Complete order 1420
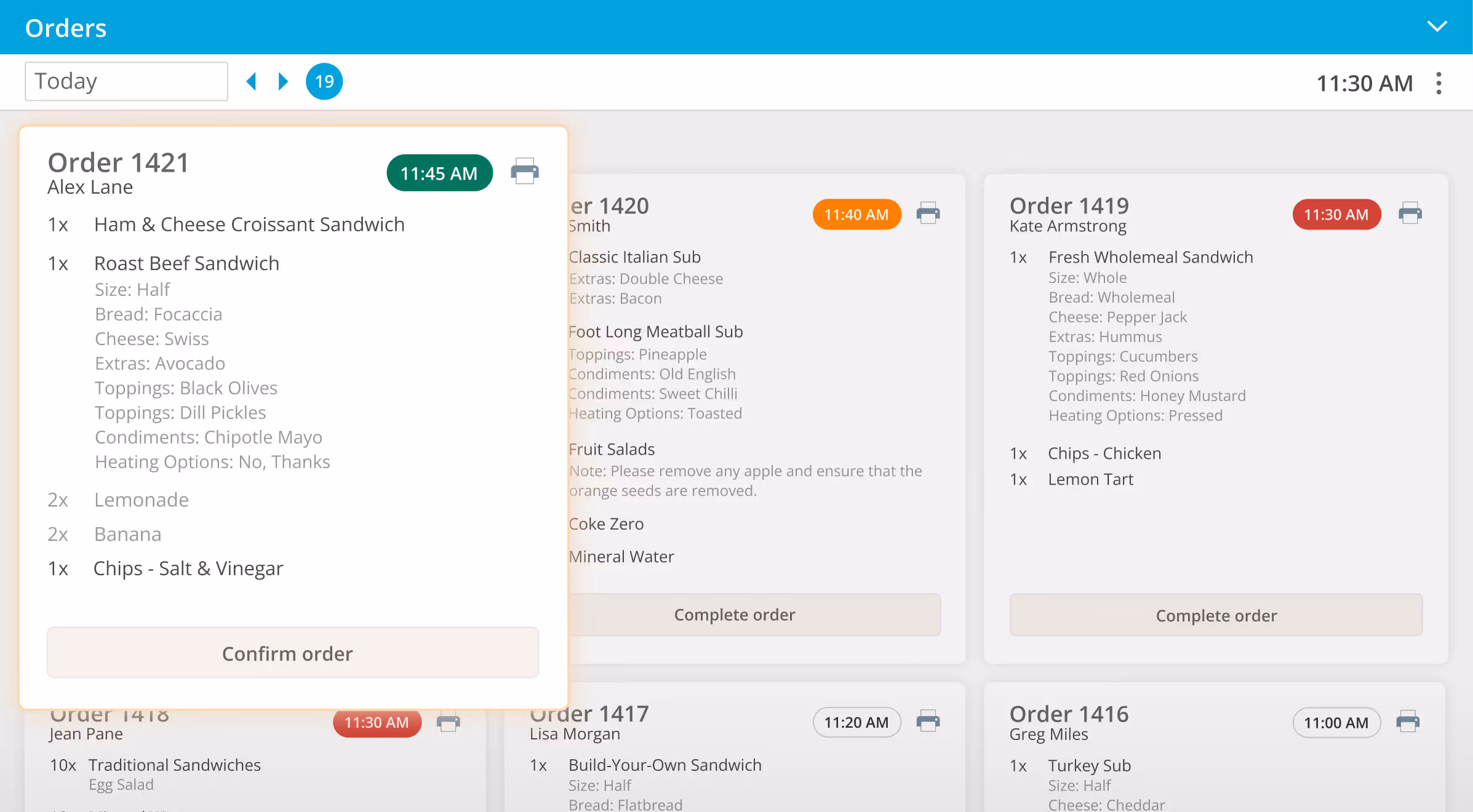The image size is (1473, 812). pyautogui.click(x=735, y=614)
